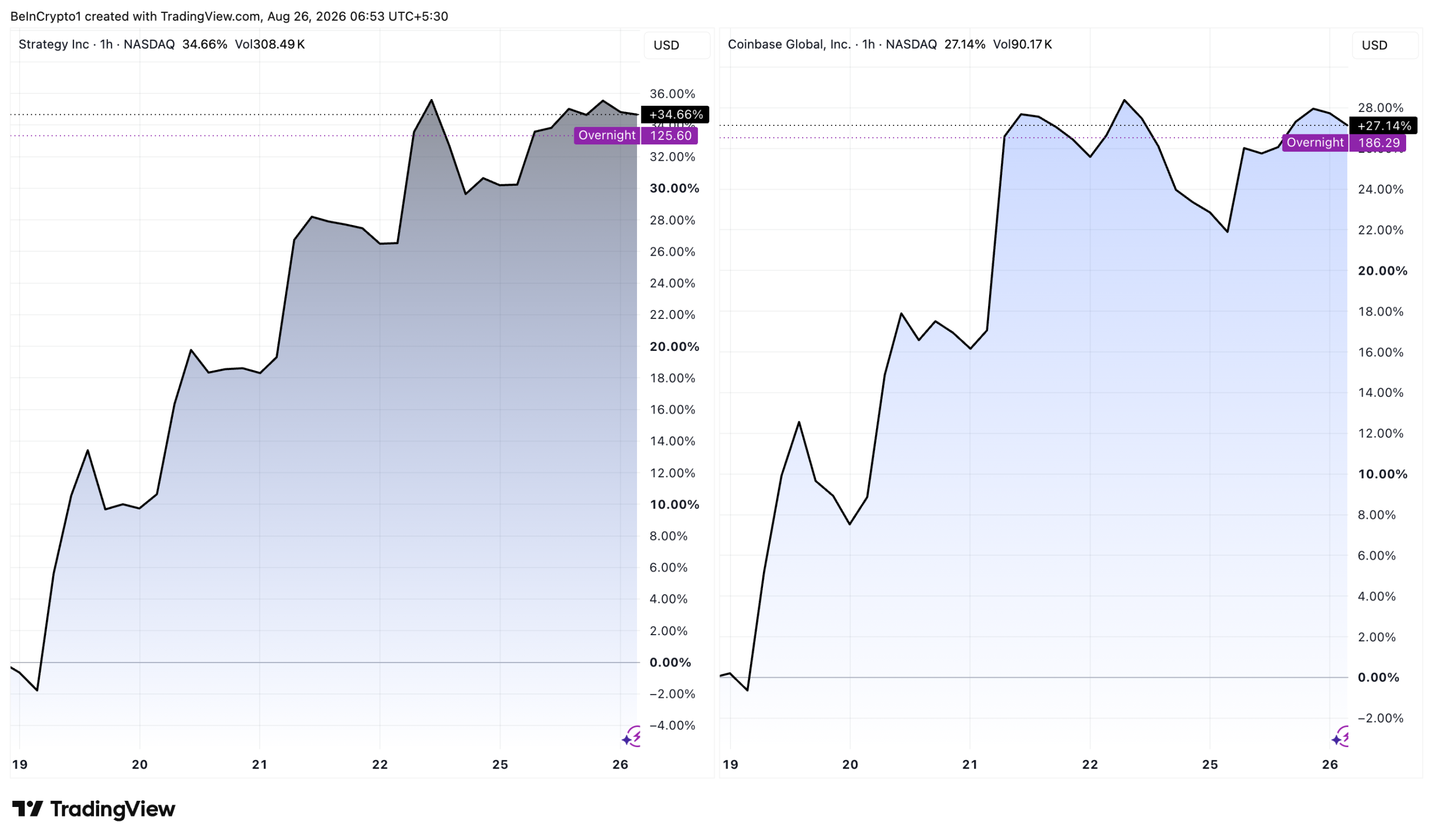Click the 0.00% axis label on Strategy chart
Image resolution: width=1433 pixels, height=840 pixels.
point(671,663)
